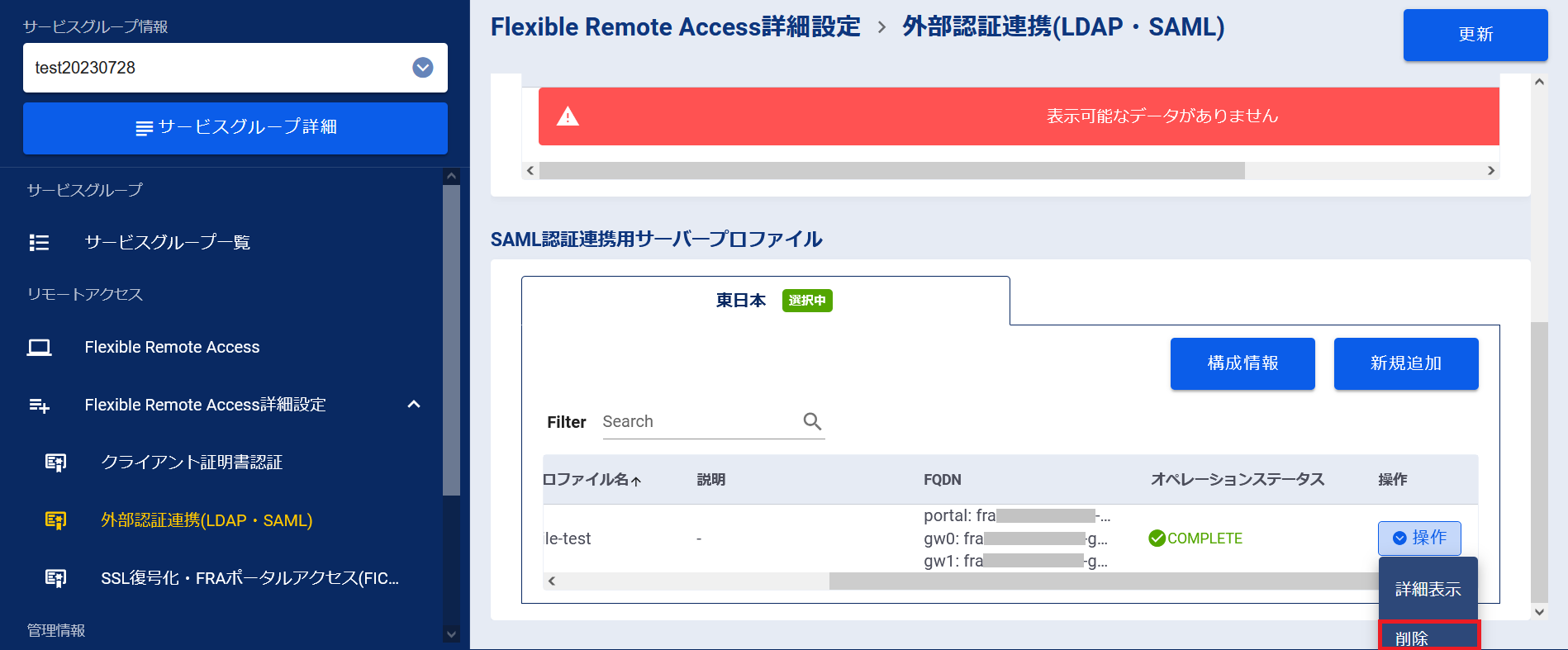Select 詳細表示 from the operation menu
This screenshot has width=1568, height=650.
[x=1428, y=589]
